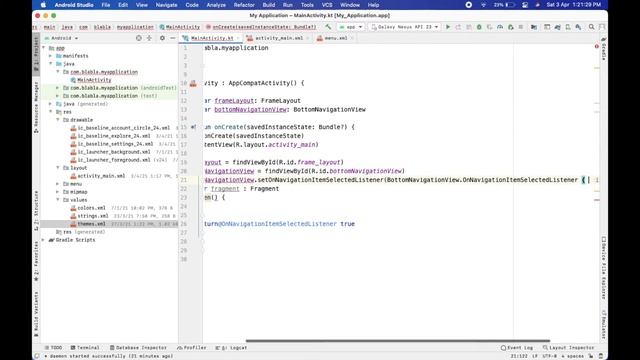Open the app run configuration dropdown

351,27
